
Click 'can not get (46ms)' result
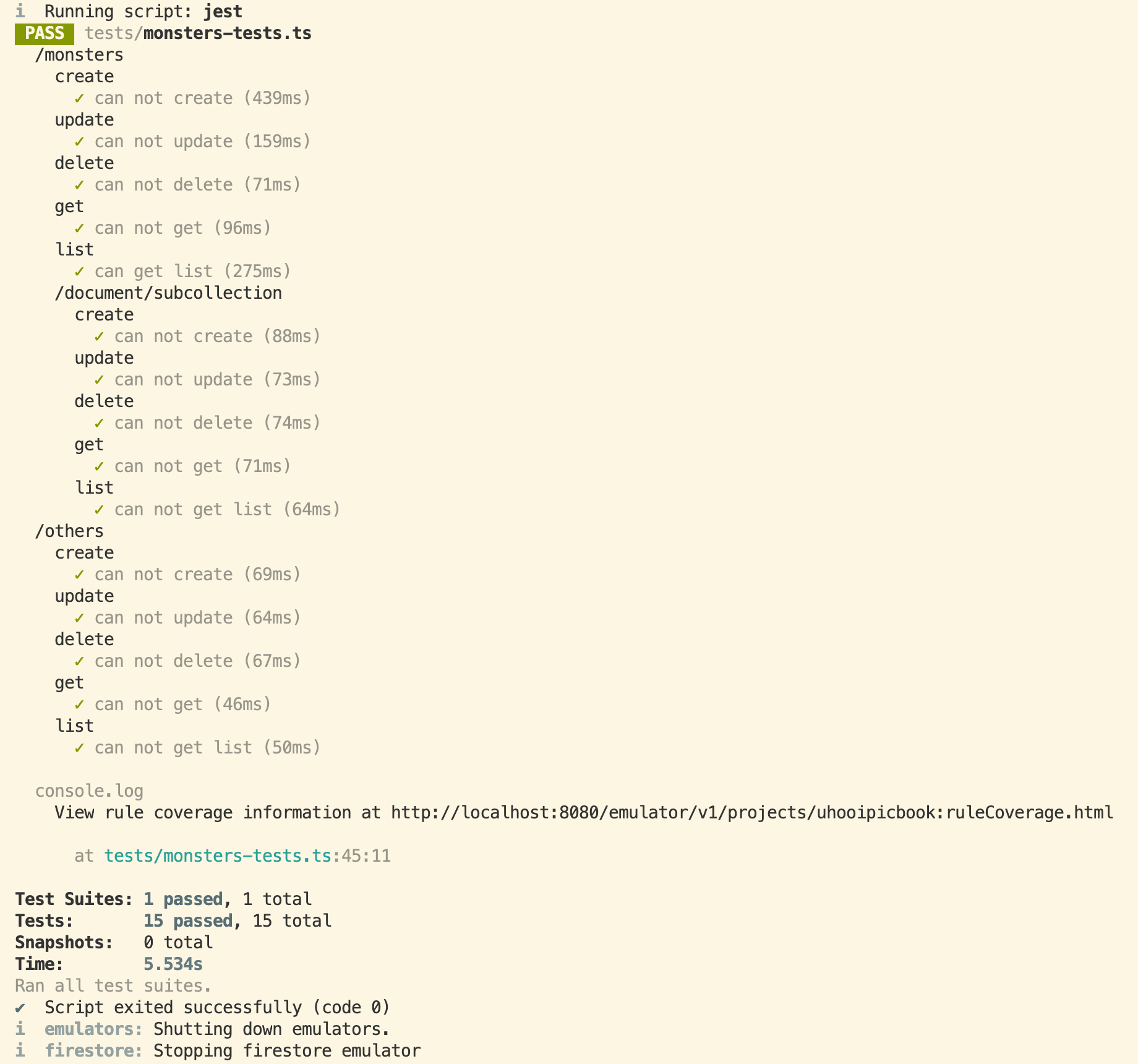point(183,705)
